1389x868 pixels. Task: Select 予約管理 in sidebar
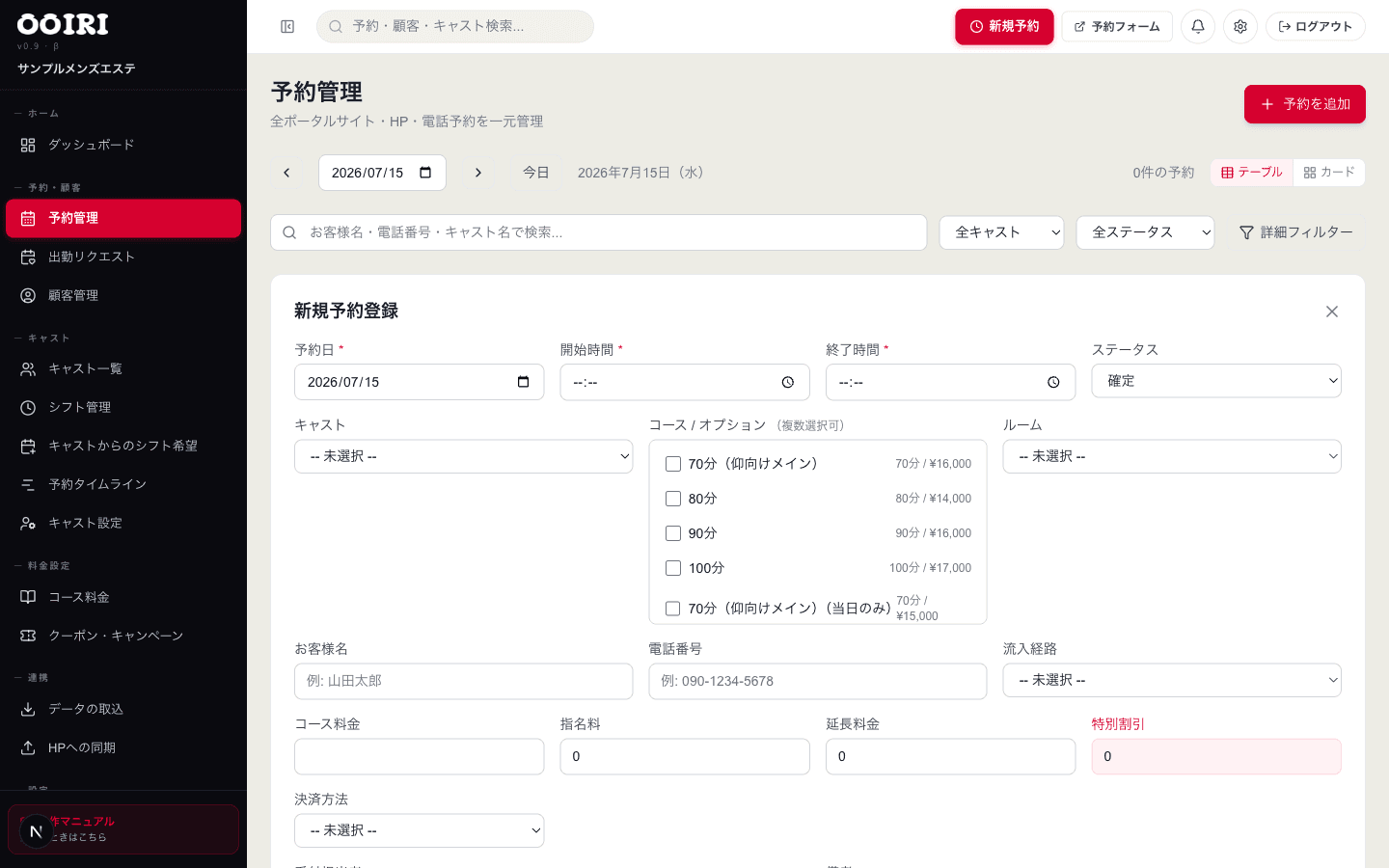[123, 218]
